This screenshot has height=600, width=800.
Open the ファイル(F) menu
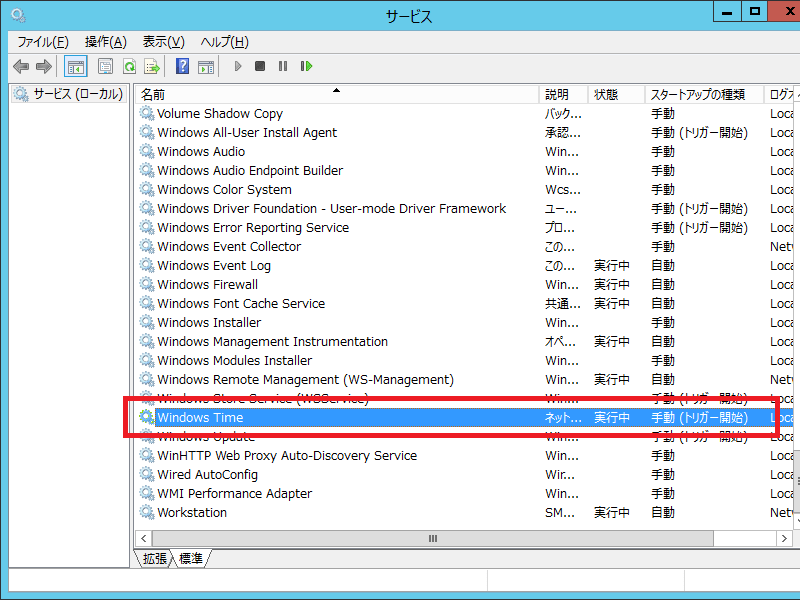coord(43,42)
